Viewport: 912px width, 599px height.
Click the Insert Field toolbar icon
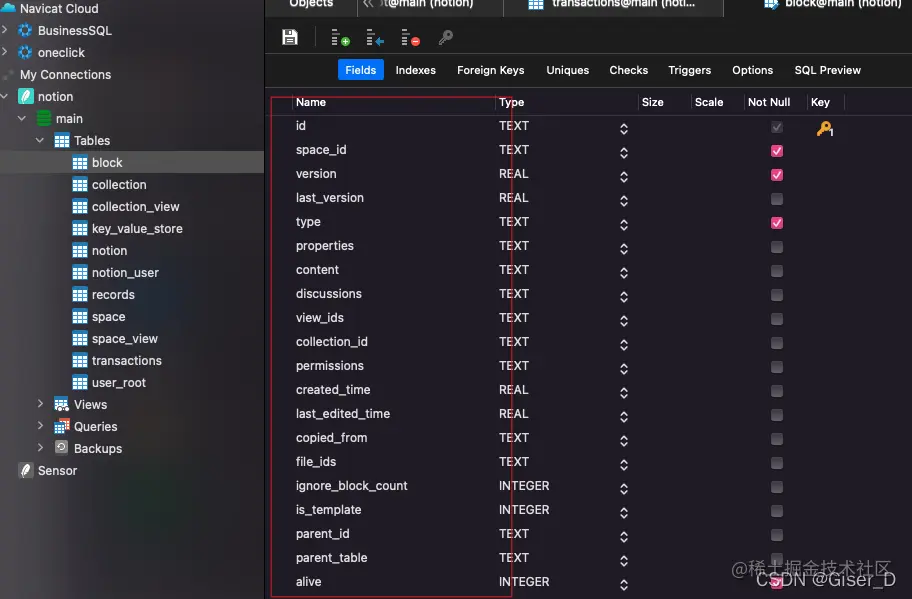pyautogui.click(x=375, y=38)
